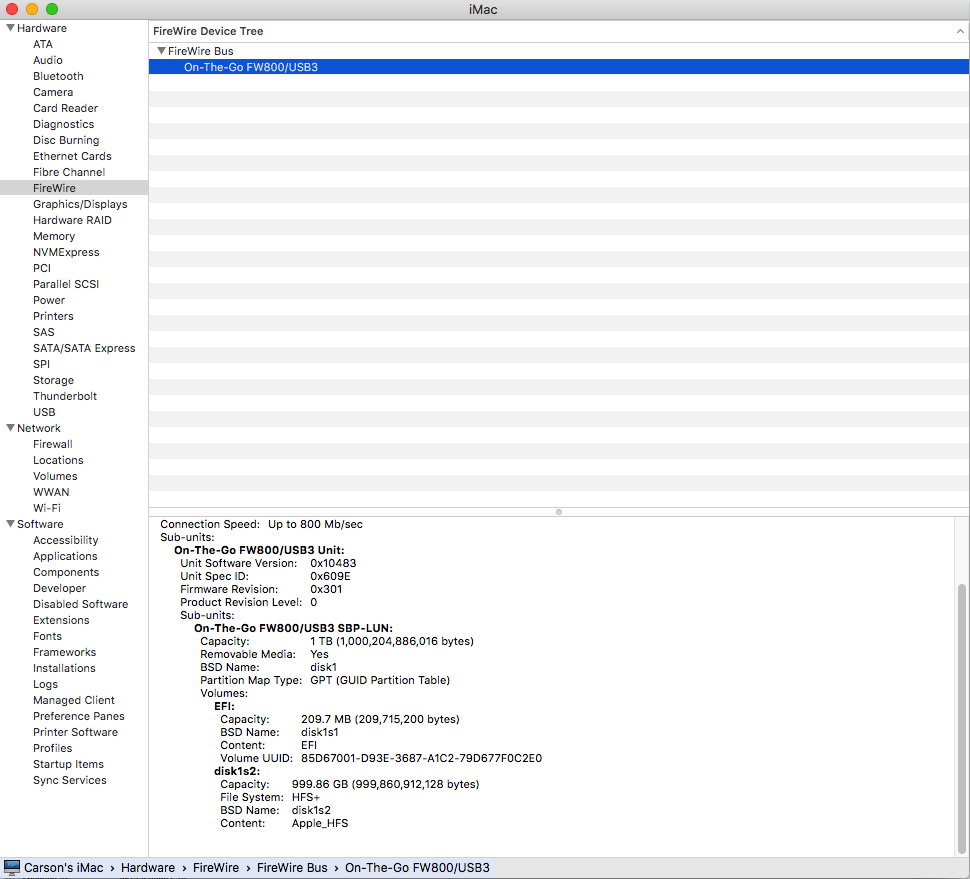
Task: Collapse the Software section triangle
Action: tap(10, 524)
